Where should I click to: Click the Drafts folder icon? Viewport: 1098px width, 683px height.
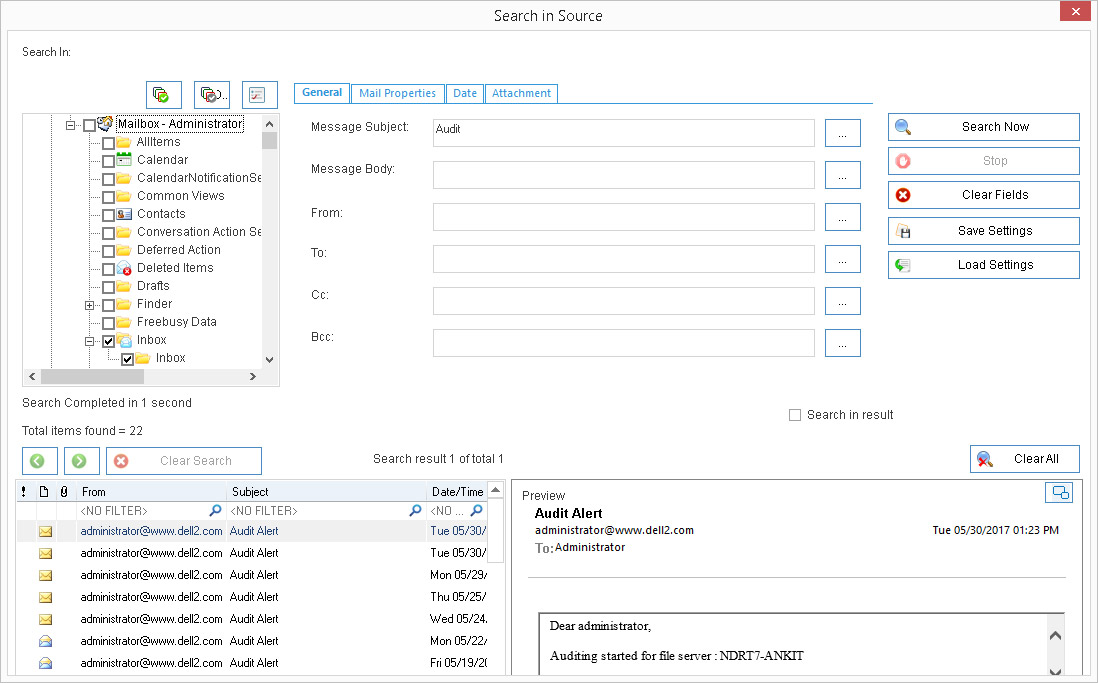124,286
